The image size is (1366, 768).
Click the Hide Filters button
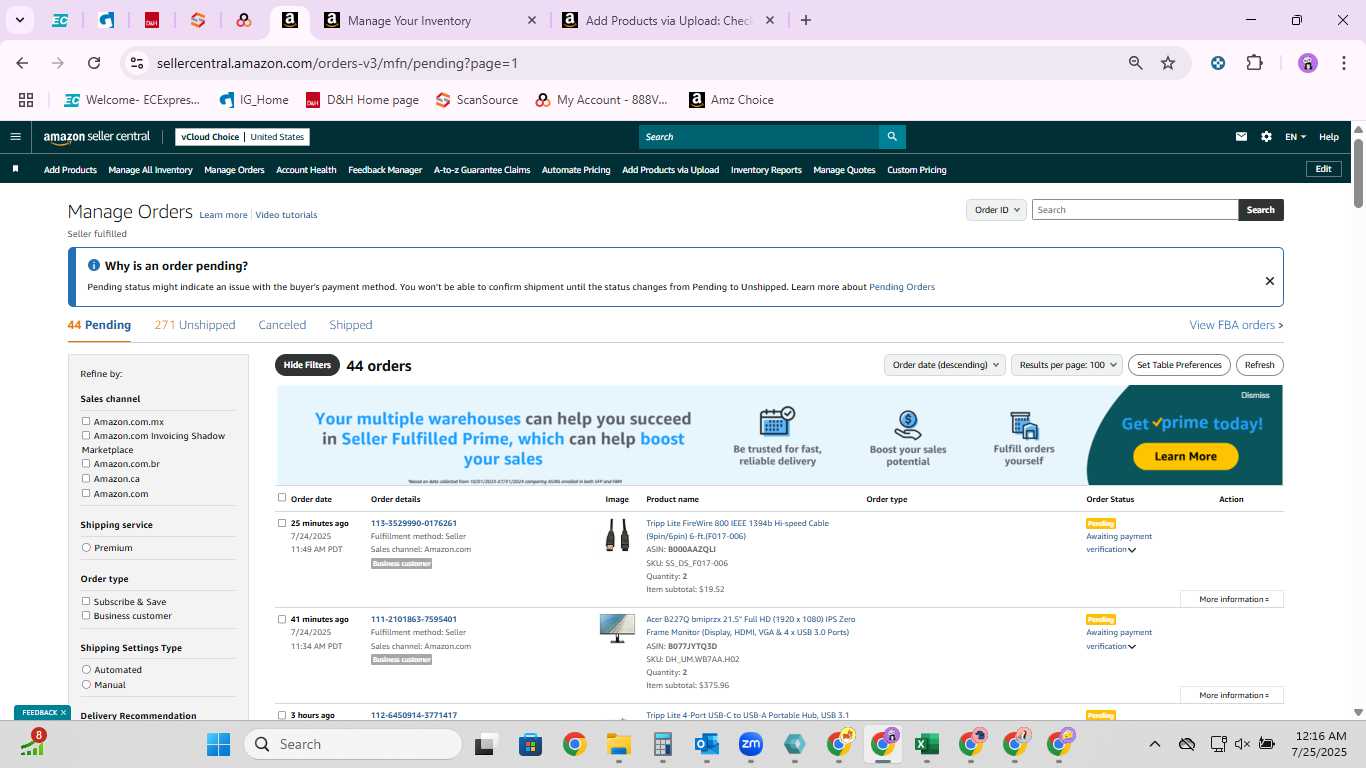pyautogui.click(x=307, y=365)
